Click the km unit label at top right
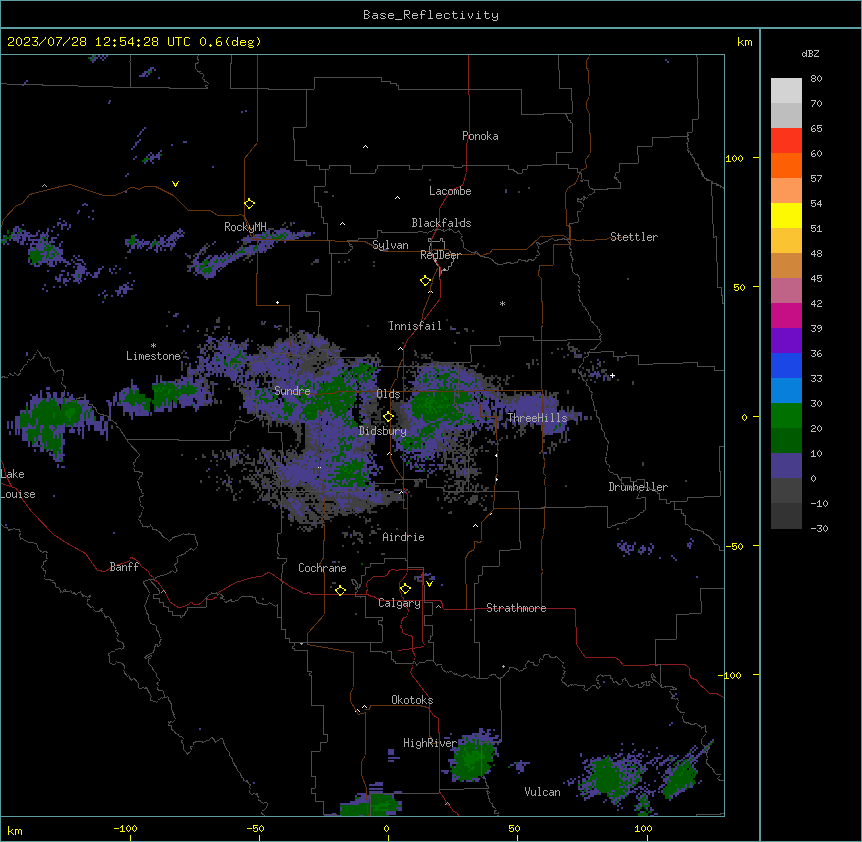 pos(745,42)
